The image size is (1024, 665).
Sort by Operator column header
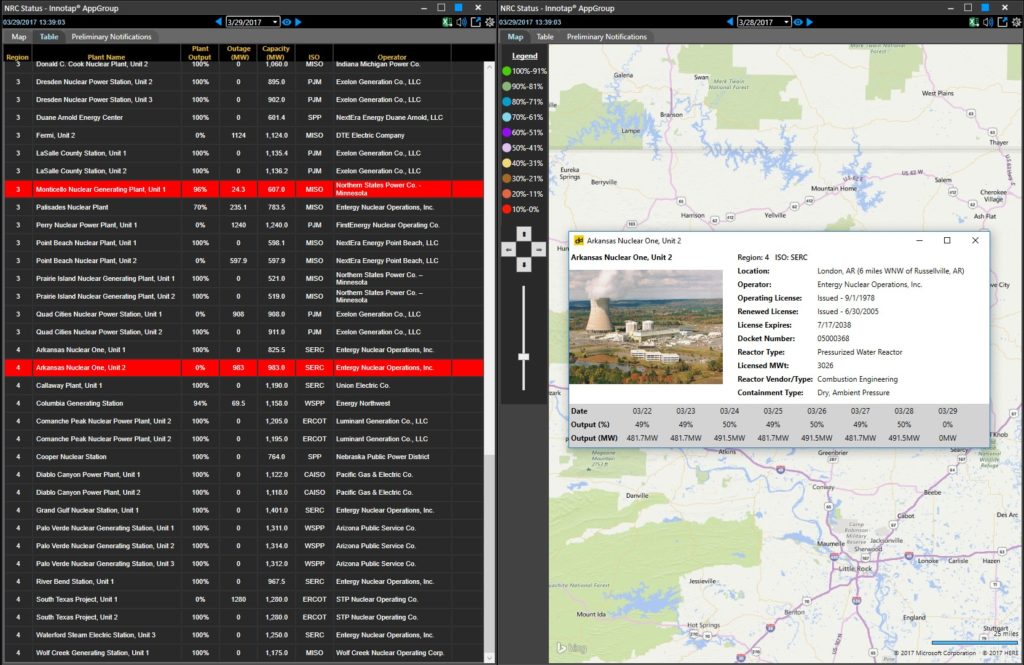coord(392,57)
